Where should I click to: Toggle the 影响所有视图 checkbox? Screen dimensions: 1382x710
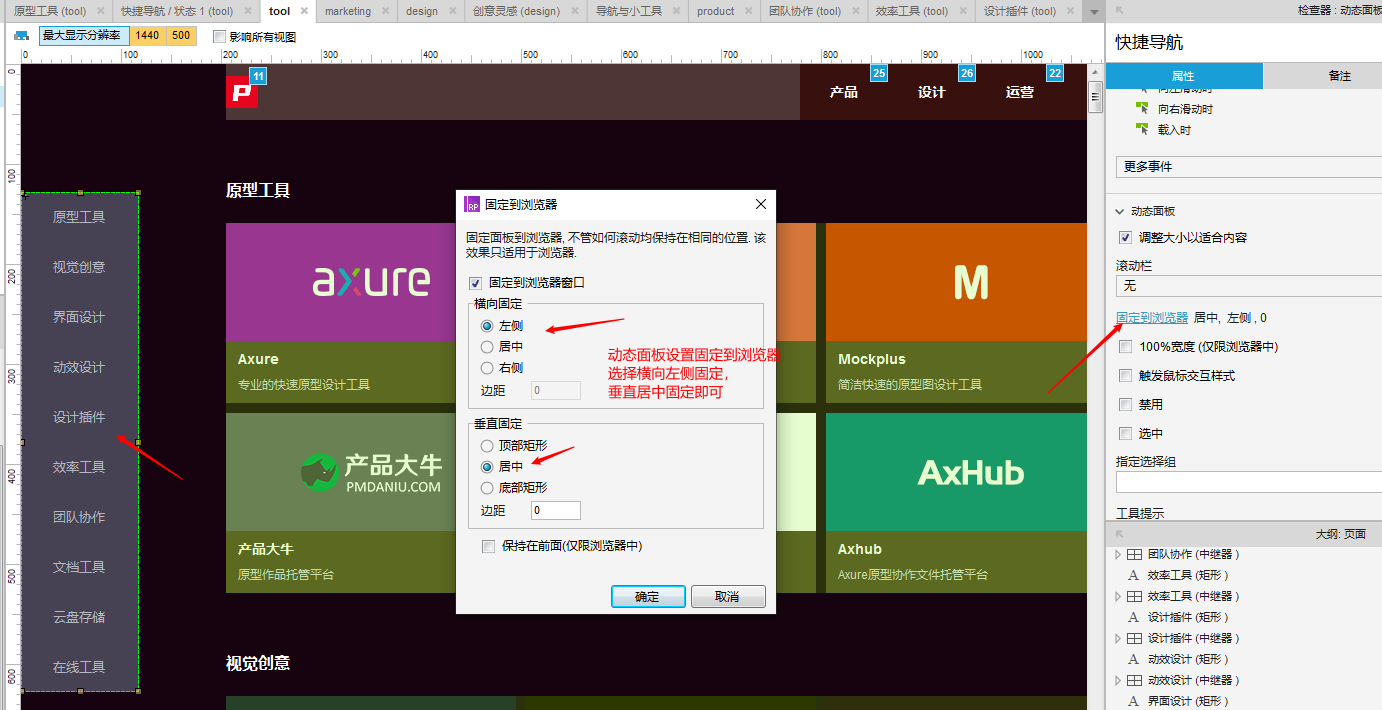[x=220, y=36]
